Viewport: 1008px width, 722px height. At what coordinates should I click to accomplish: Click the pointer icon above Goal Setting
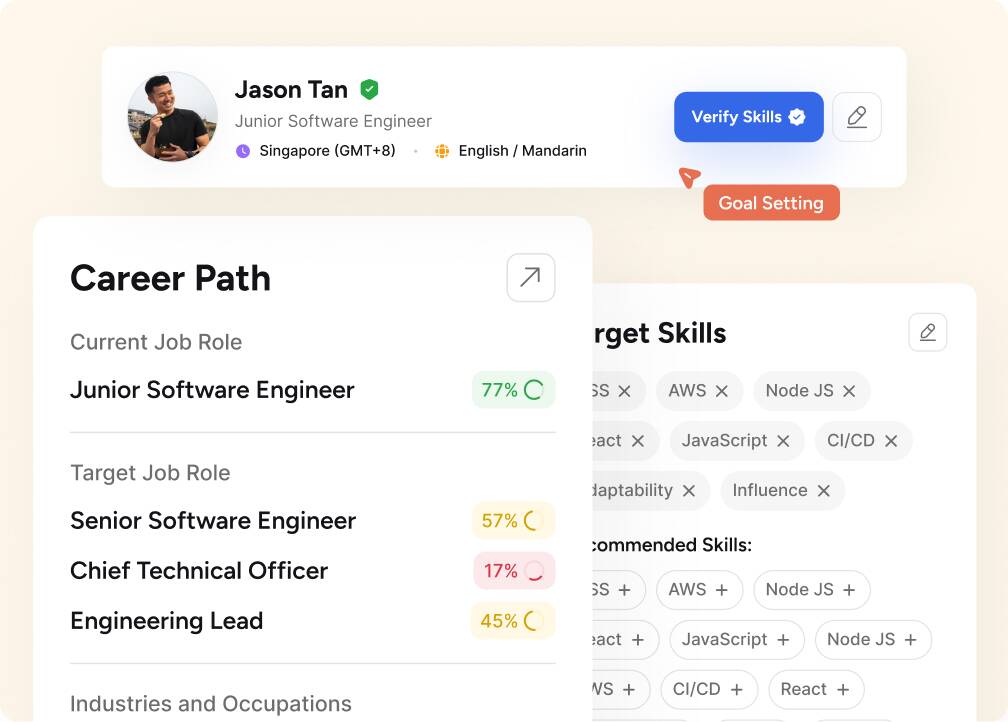pyautogui.click(x=691, y=179)
